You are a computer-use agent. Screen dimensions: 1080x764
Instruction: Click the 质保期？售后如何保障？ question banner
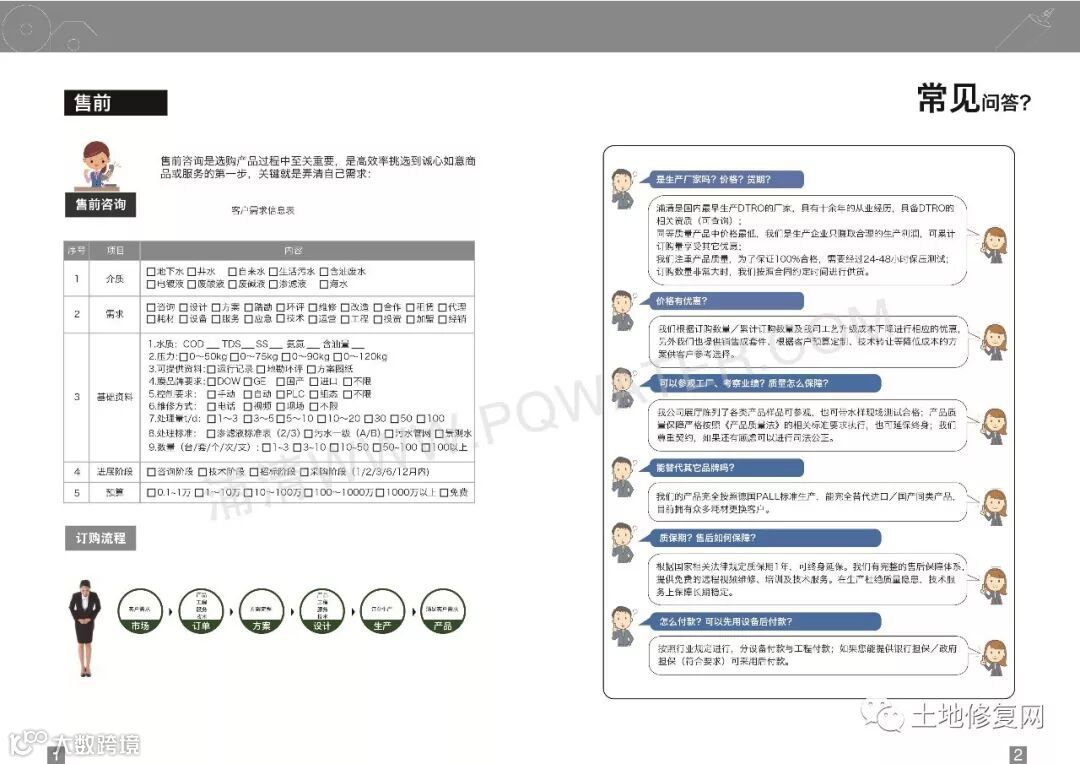click(759, 538)
